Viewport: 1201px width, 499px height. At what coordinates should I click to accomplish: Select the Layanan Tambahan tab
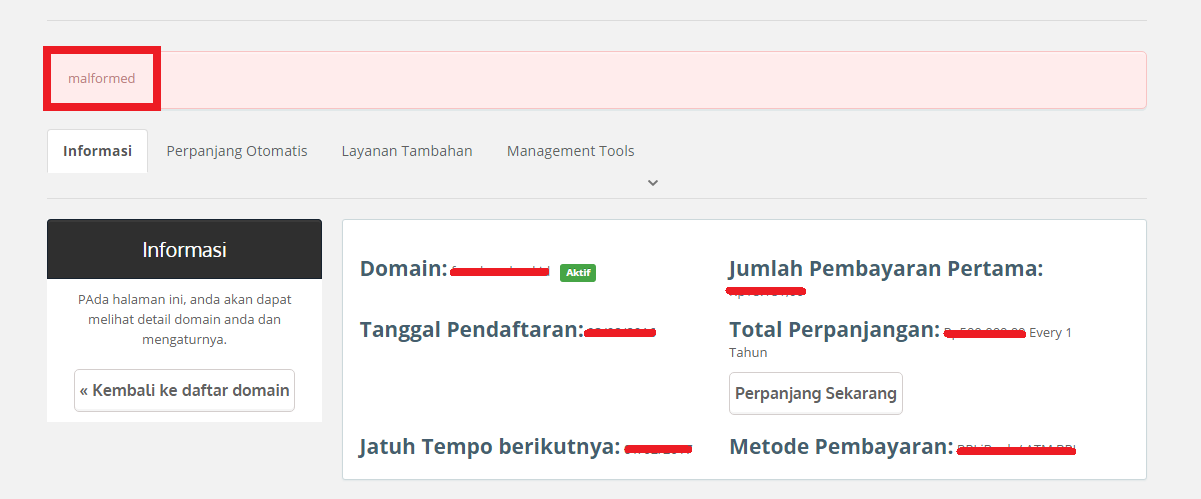[x=407, y=151]
